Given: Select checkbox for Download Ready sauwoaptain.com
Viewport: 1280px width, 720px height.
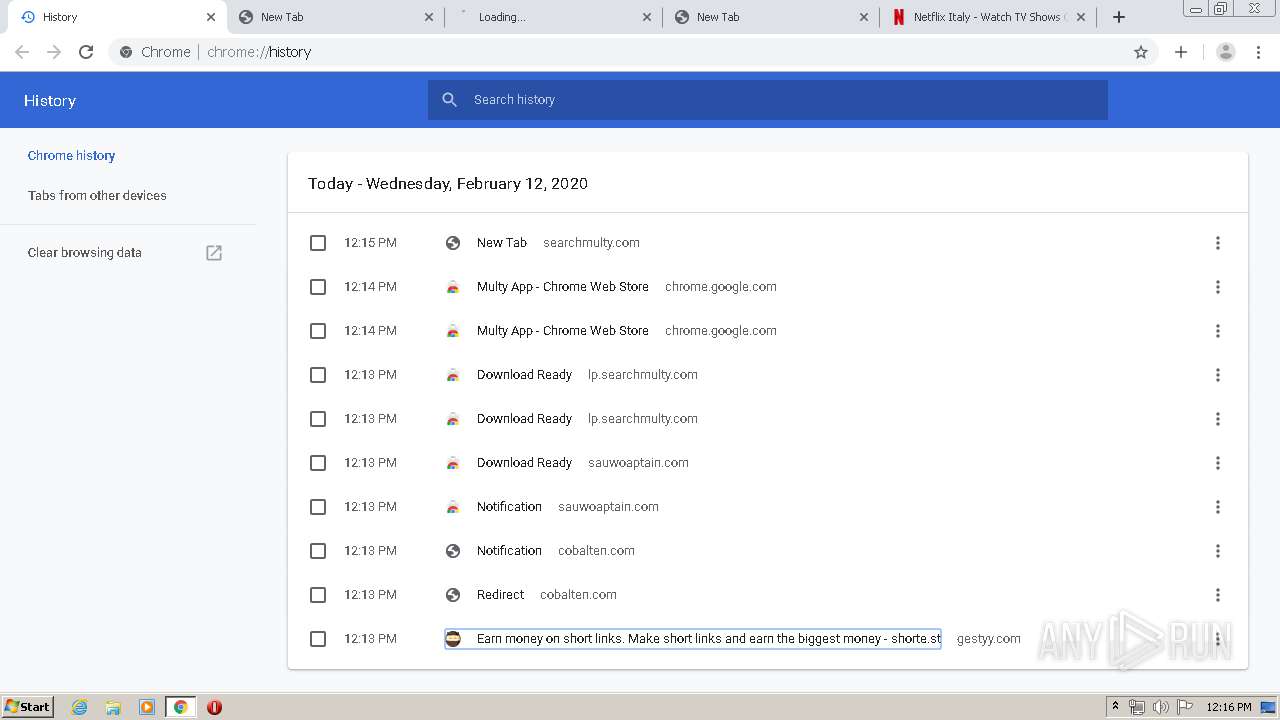Looking at the screenshot, I should pos(318,463).
